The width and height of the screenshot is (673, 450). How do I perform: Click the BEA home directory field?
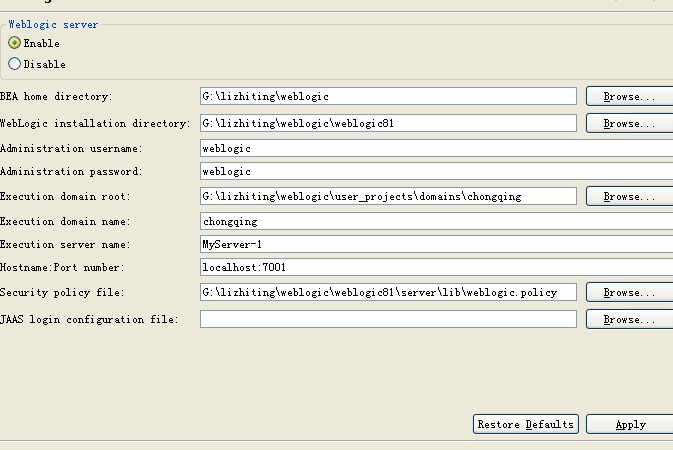pos(388,97)
